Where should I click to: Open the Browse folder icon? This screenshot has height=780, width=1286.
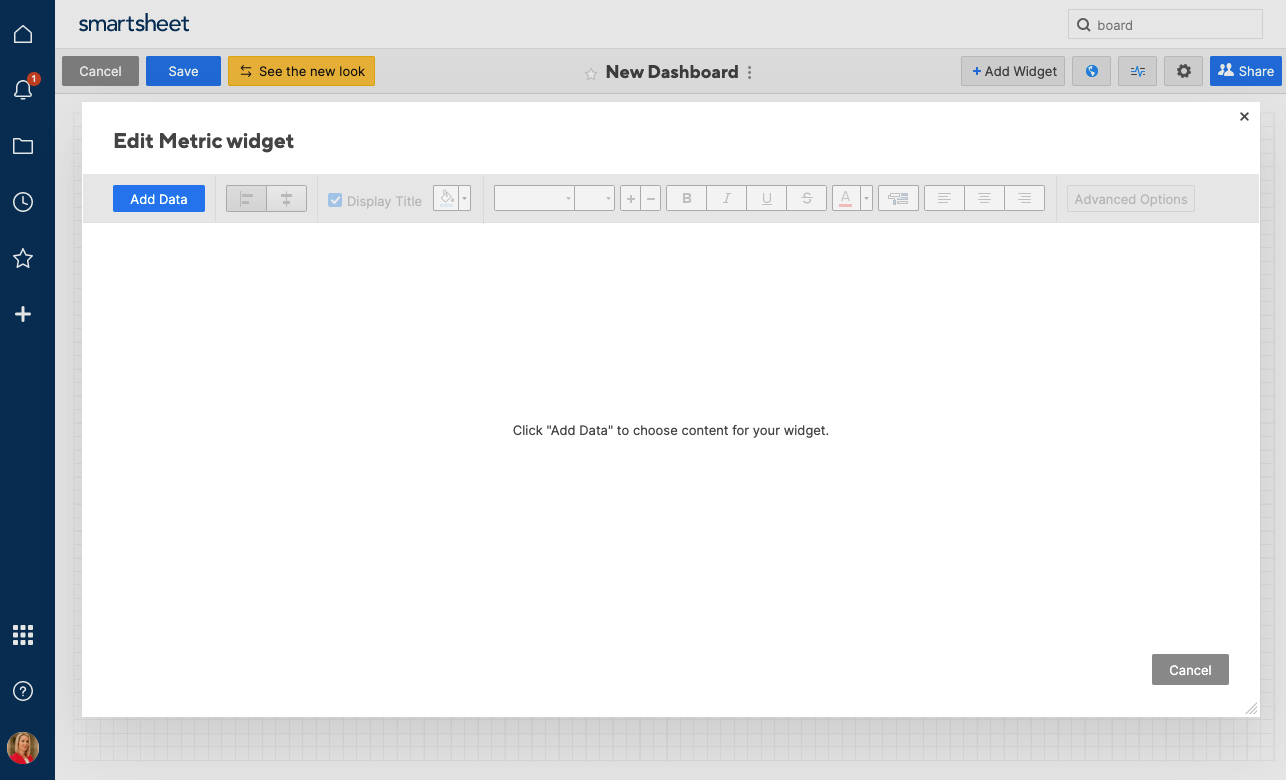coord(23,146)
